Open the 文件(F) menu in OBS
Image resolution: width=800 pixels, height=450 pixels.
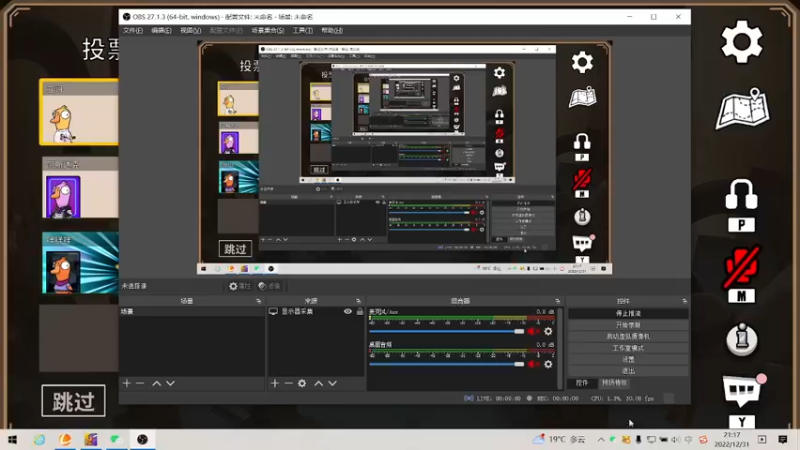point(133,31)
